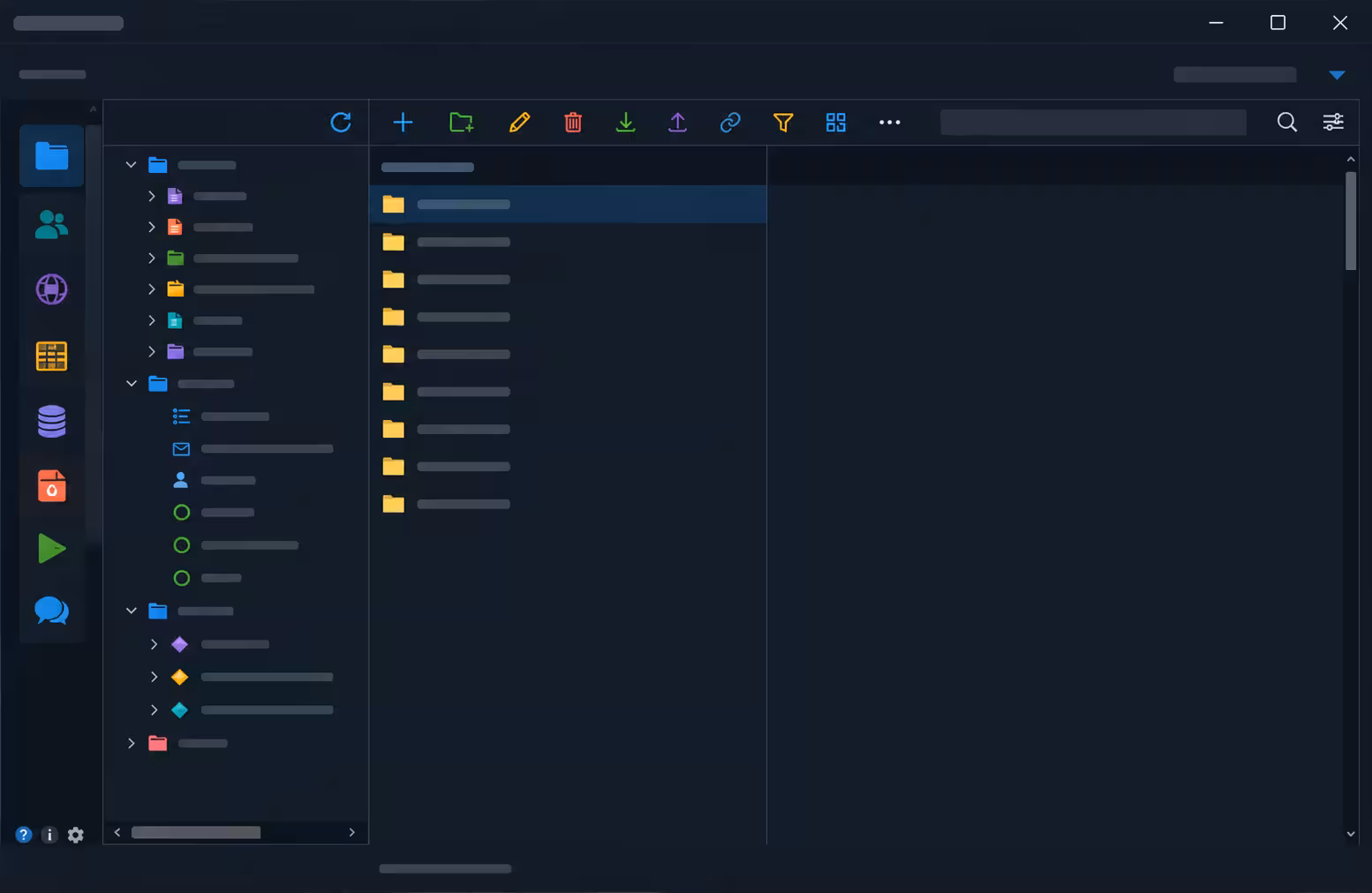Click the tree scrollbar left arrow

117,832
